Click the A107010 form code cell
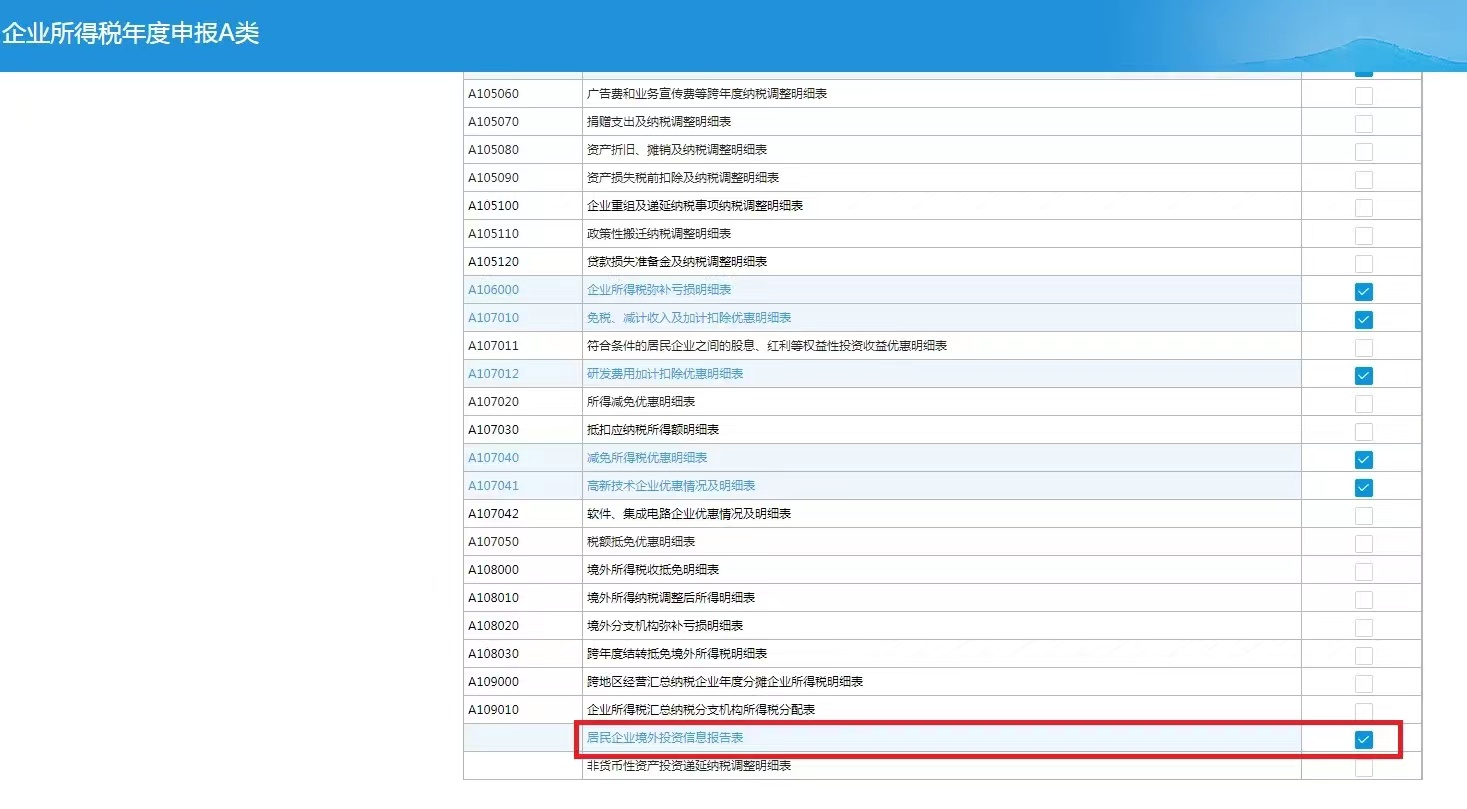 click(493, 318)
